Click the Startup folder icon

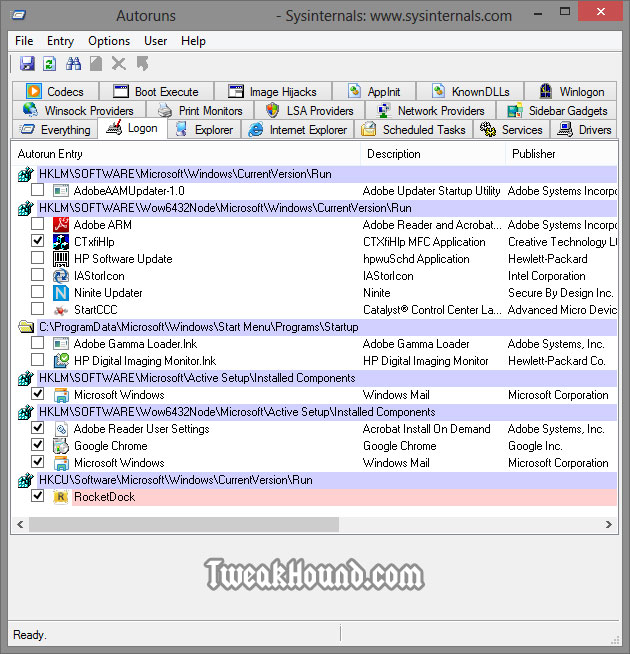pyautogui.click(x=26, y=327)
